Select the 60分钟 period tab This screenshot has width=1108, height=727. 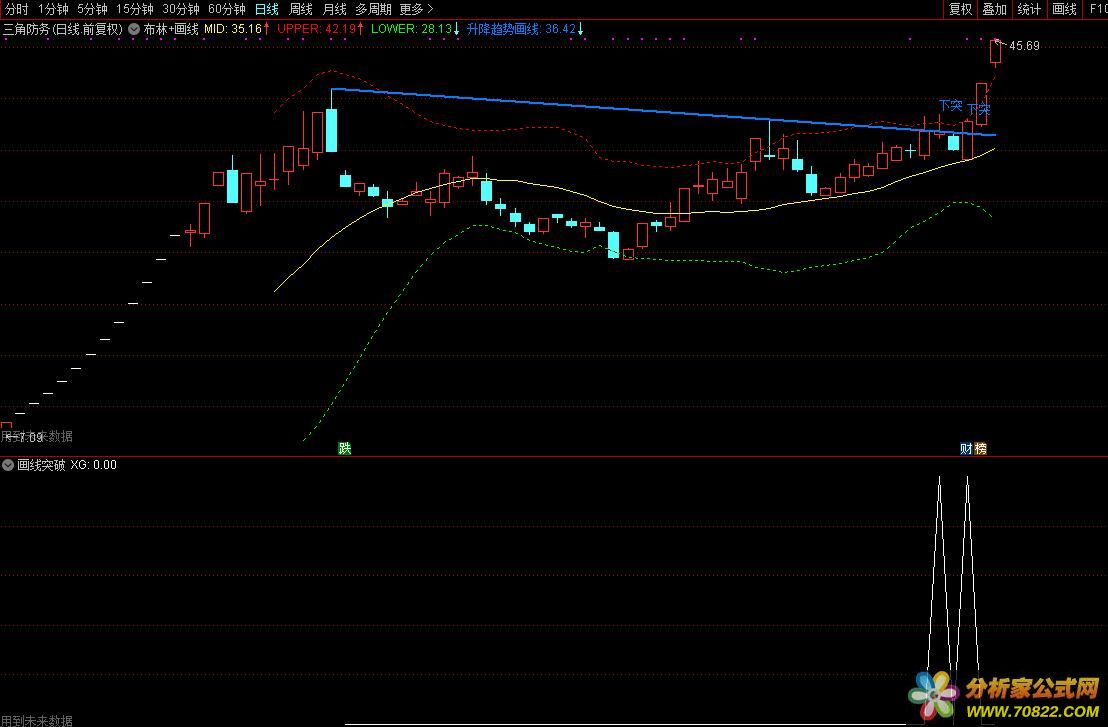pos(226,9)
